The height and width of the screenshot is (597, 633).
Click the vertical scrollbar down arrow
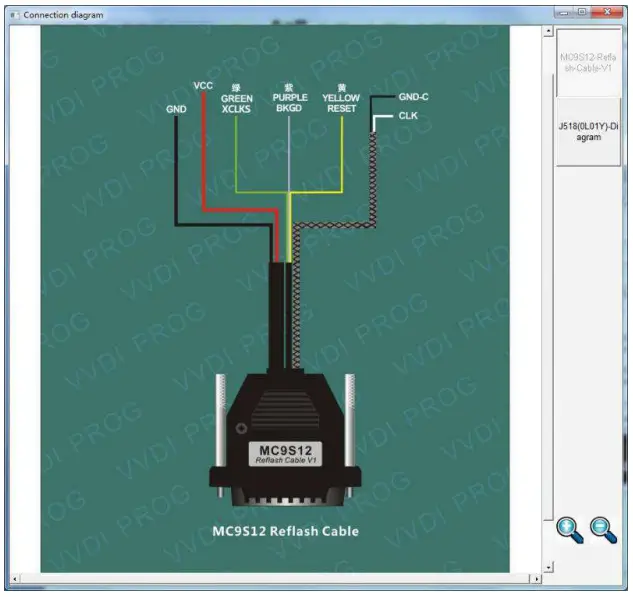coord(548,568)
